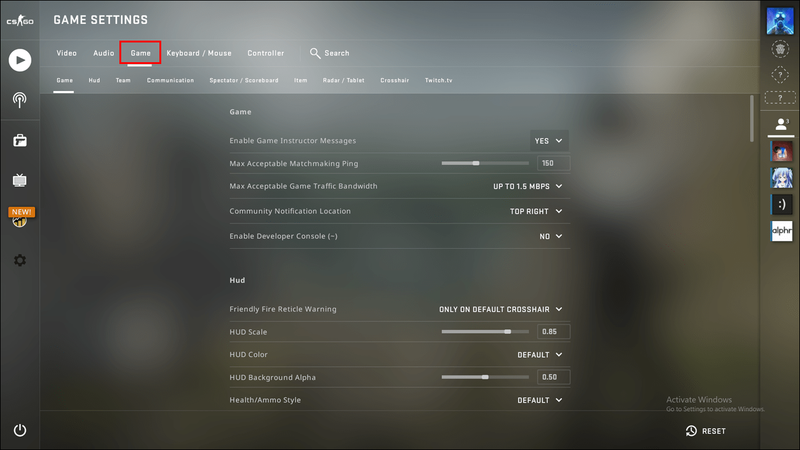
Task: Jump to the Radar / Tablet sub-tab
Action: point(343,80)
